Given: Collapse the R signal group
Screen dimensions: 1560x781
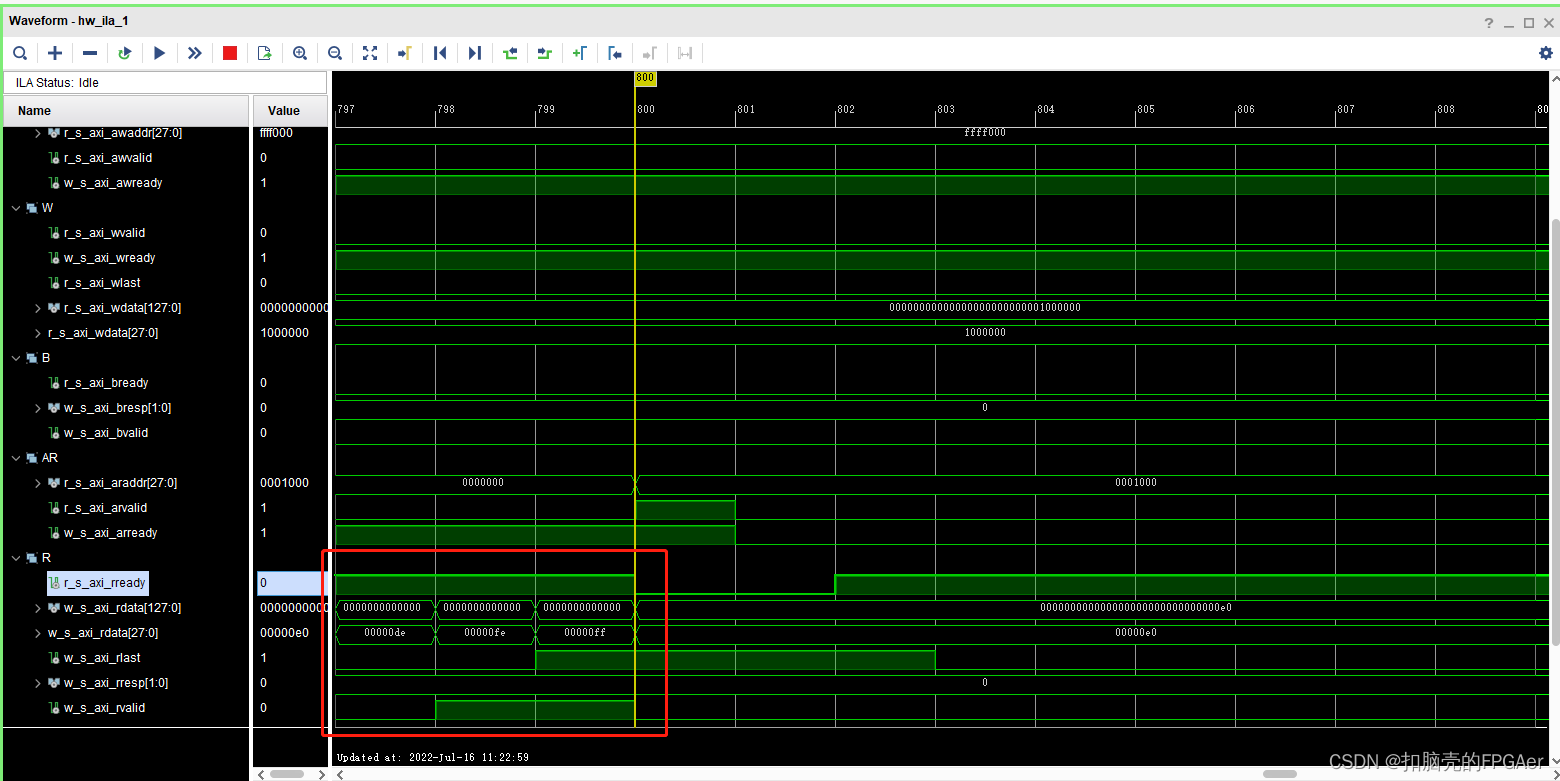Looking at the screenshot, I should (x=16, y=557).
